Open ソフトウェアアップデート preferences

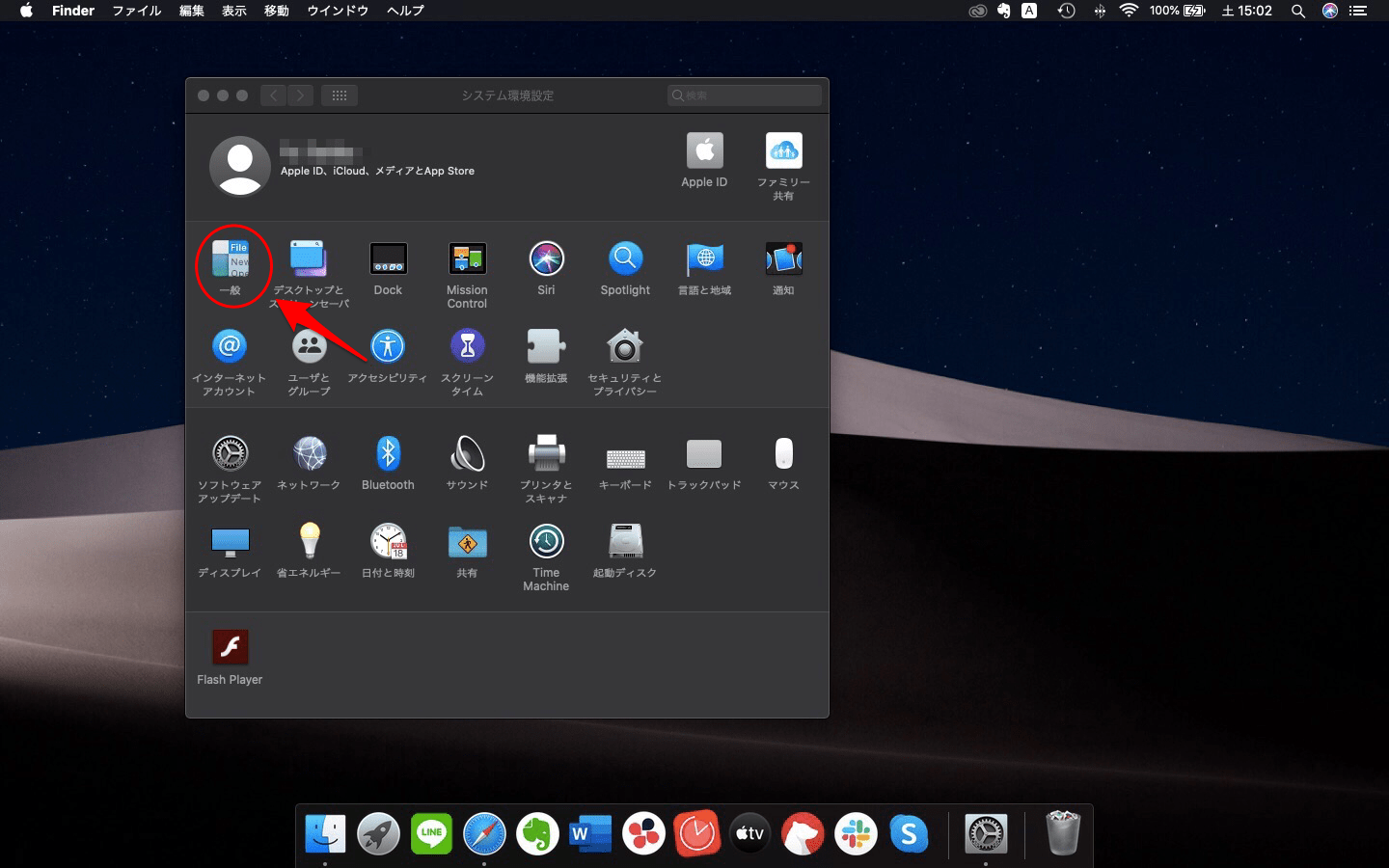[x=230, y=453]
